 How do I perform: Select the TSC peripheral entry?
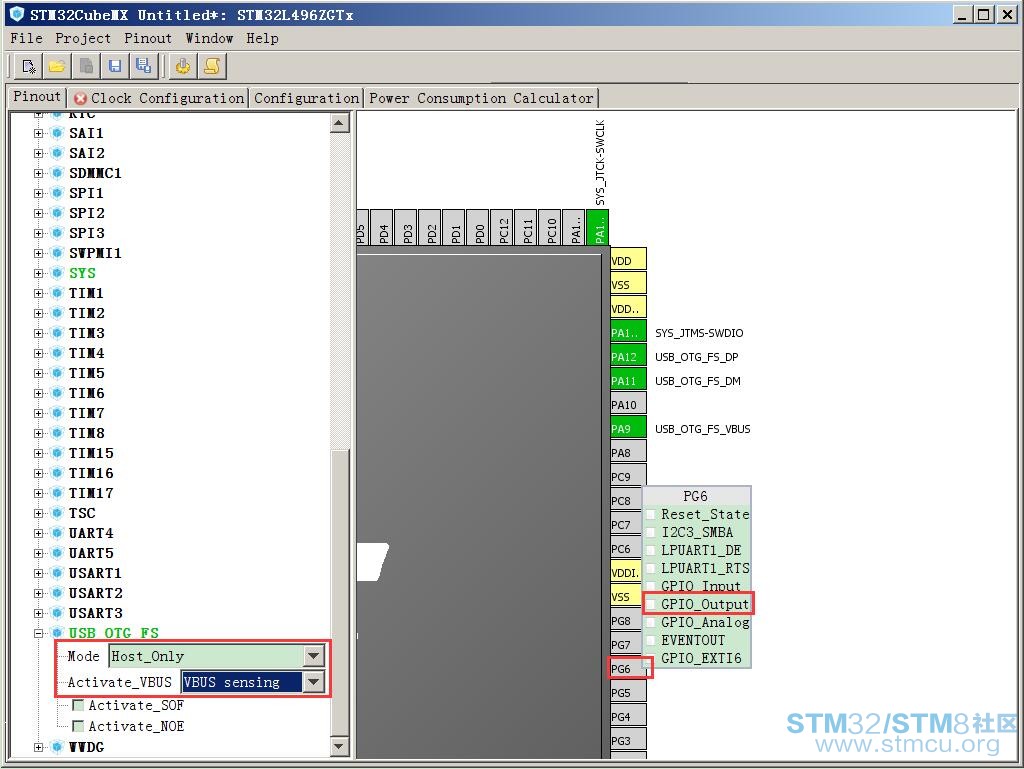(82, 513)
